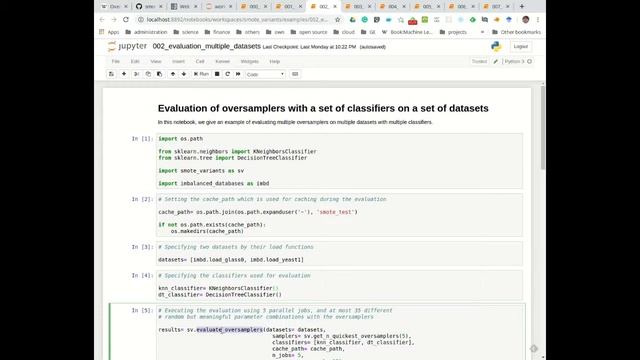
Task: Expand the bookmarks bar overflow arrow
Action: pyautogui.click(x=482, y=32)
